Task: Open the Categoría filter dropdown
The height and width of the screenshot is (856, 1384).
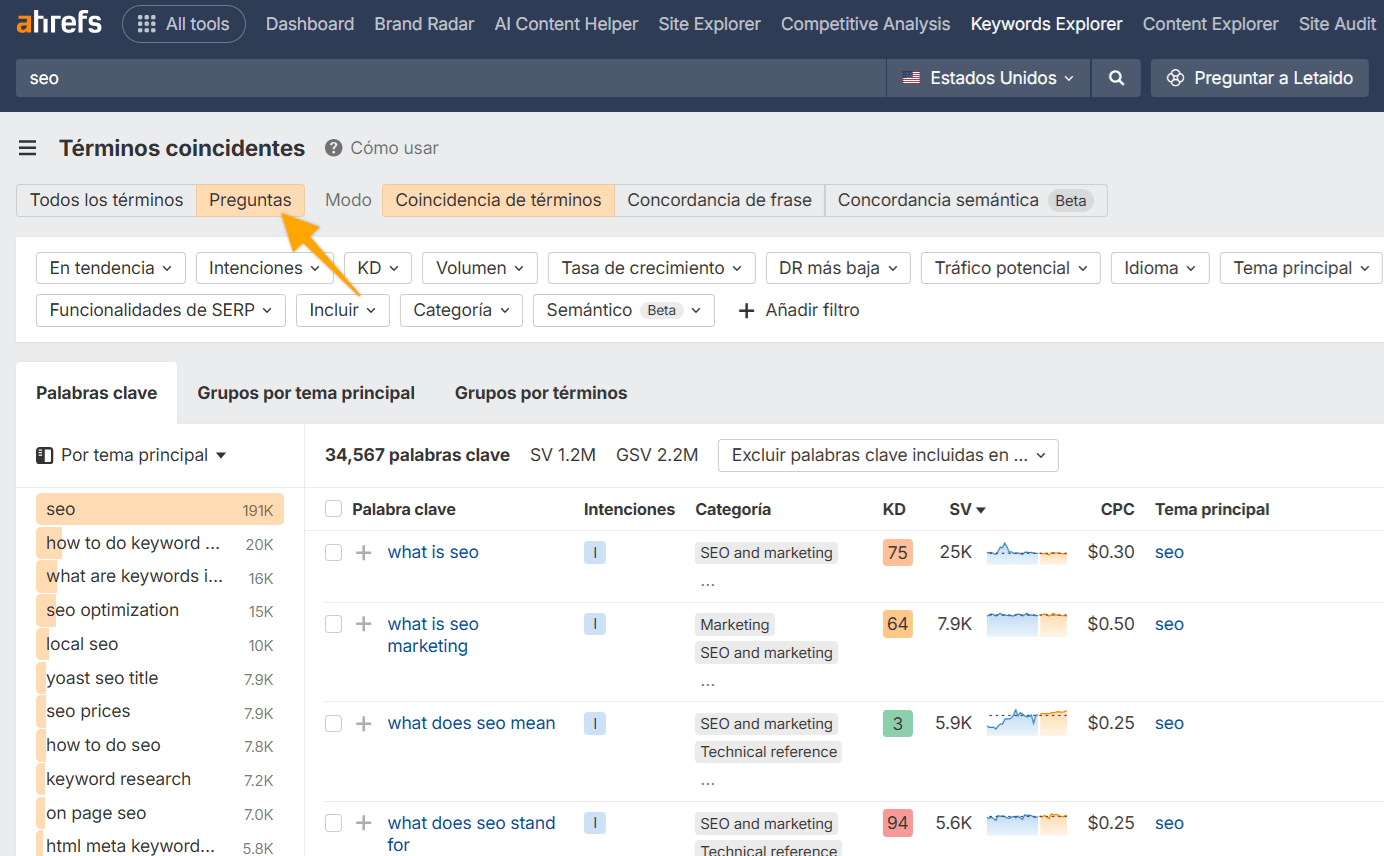Action: pyautogui.click(x=461, y=310)
